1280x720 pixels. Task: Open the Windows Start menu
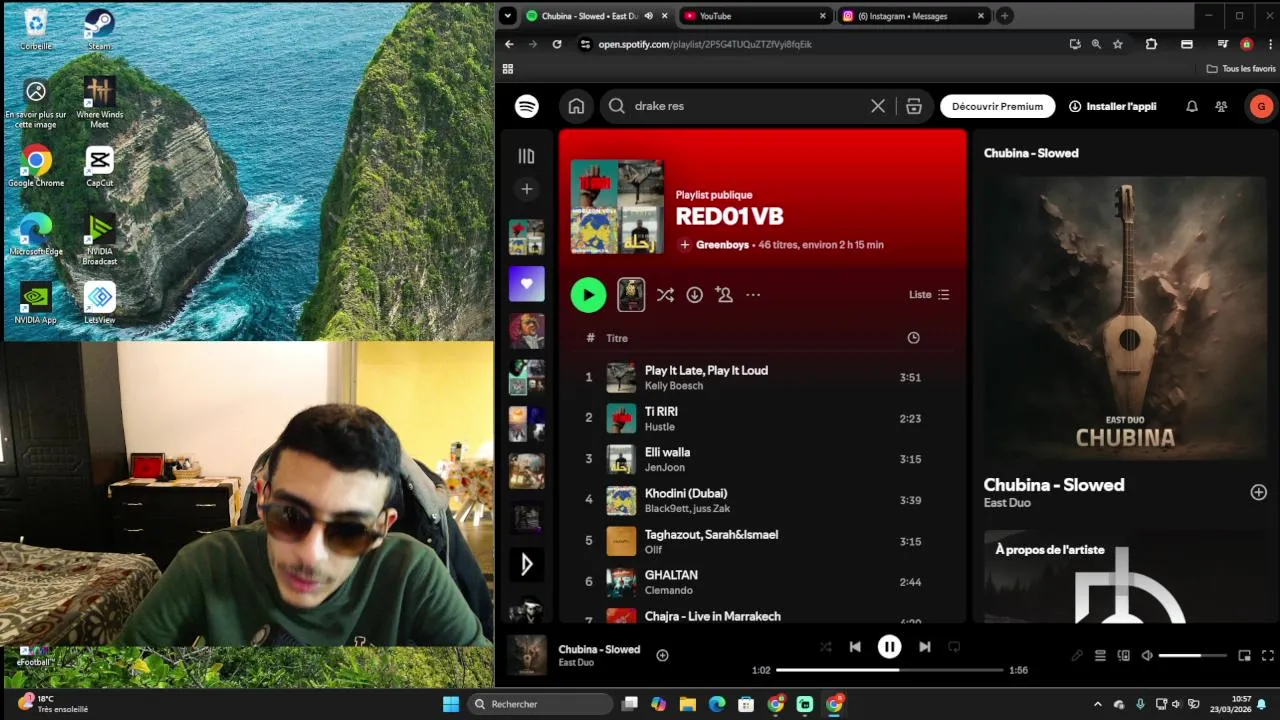(x=451, y=704)
